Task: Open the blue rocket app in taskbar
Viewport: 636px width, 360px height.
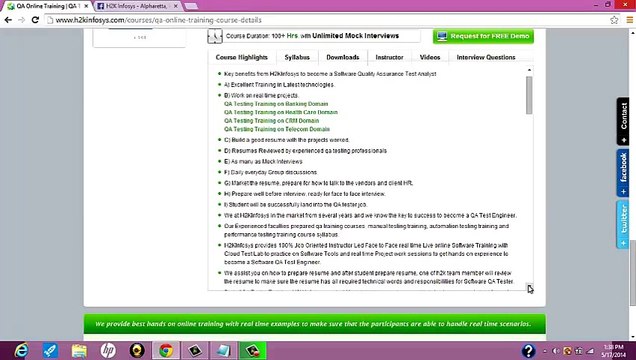Action: [x=51, y=350]
